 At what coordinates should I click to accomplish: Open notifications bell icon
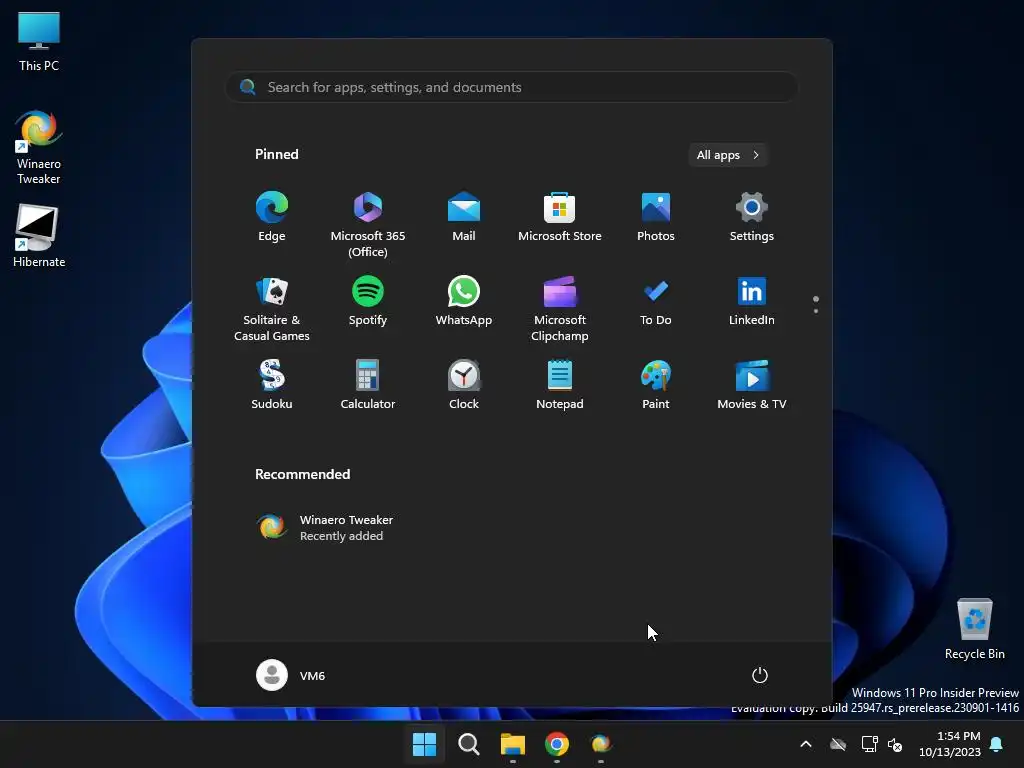(997, 744)
